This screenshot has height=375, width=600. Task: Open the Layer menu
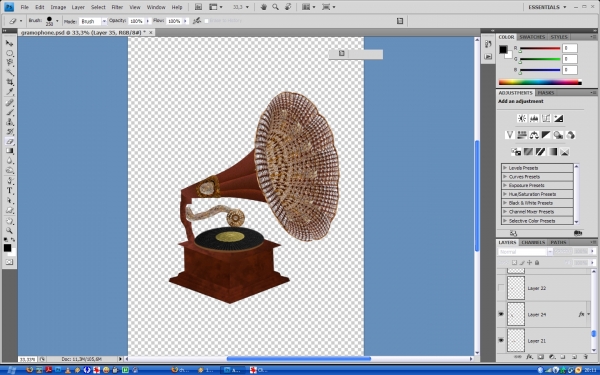(78, 7)
